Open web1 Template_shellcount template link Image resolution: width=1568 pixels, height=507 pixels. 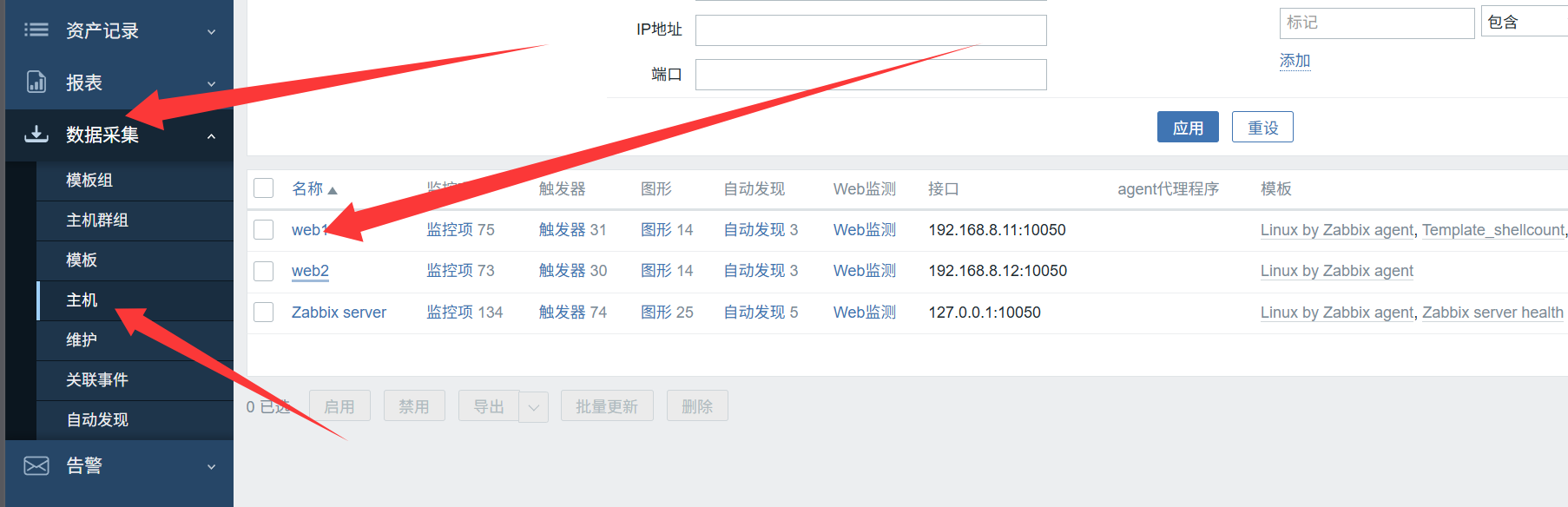coord(1492,230)
